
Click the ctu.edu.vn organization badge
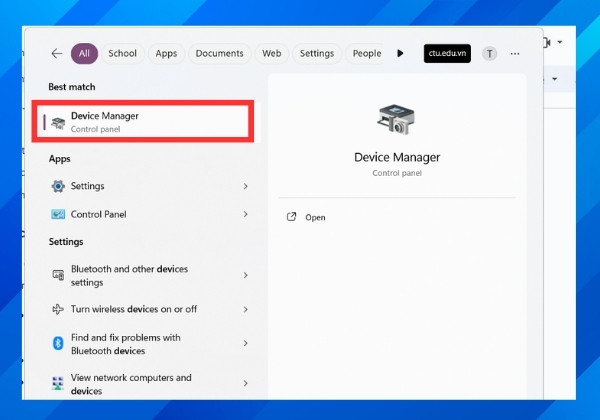point(447,53)
